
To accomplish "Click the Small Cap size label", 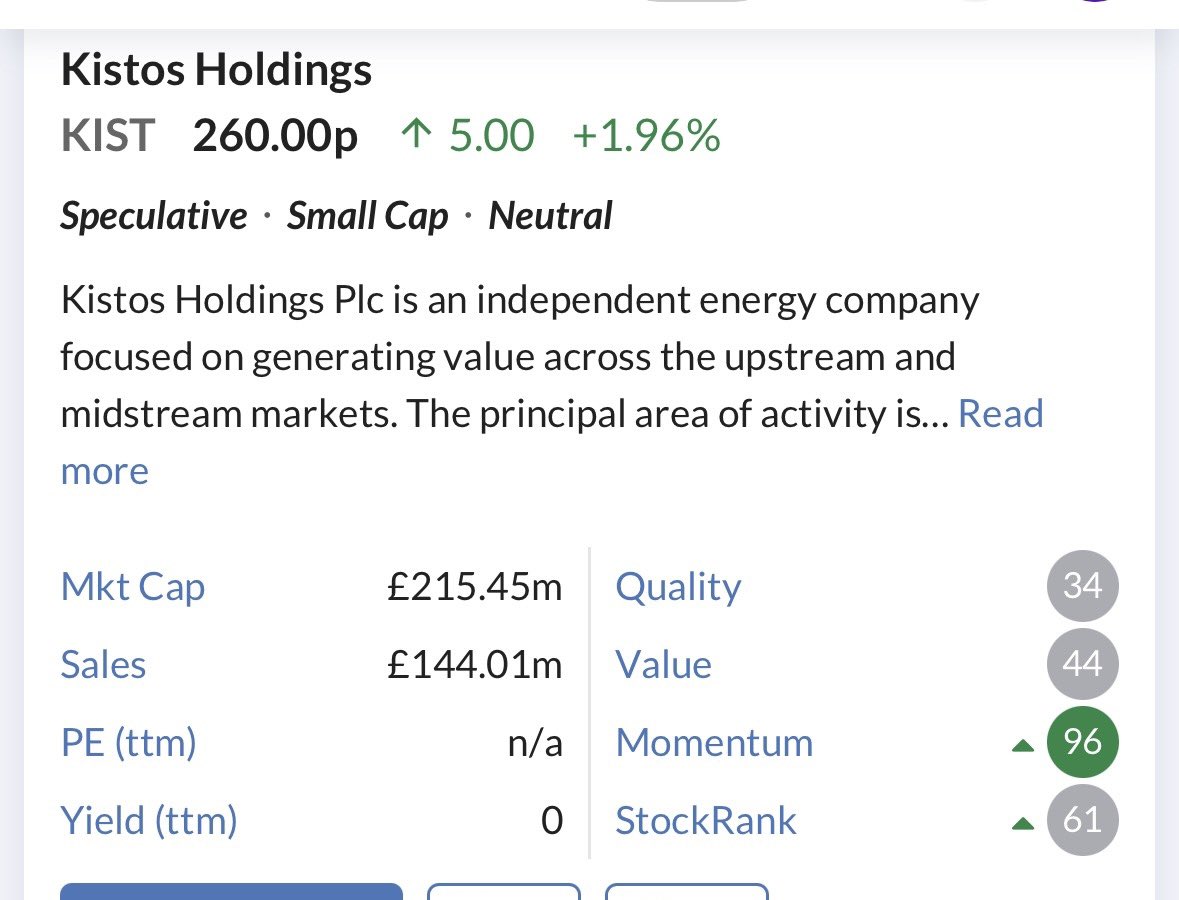I will (368, 216).
